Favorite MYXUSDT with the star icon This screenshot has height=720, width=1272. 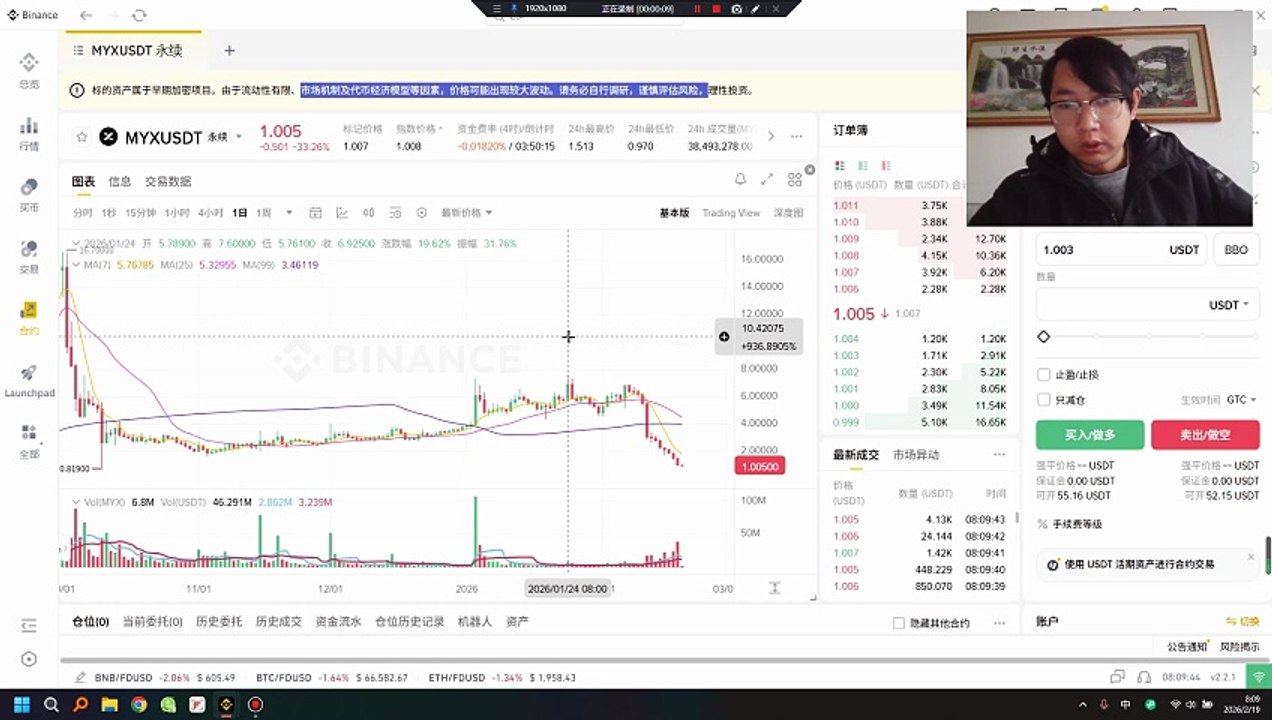point(82,137)
